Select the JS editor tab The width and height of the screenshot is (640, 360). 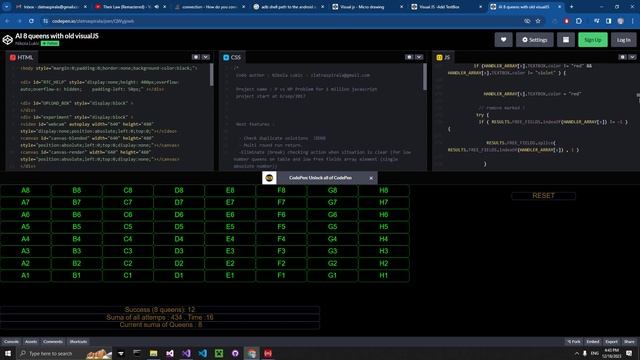pyautogui.click(x=443, y=57)
